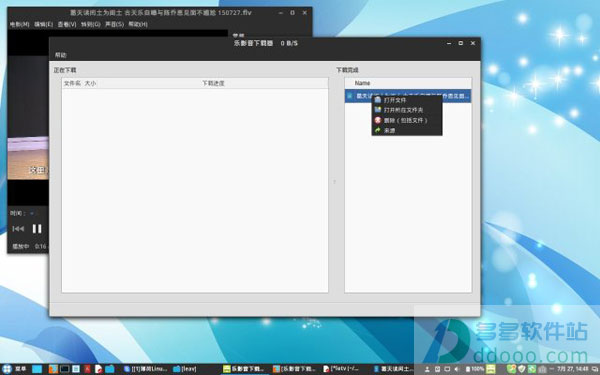The image size is (600, 375).
Task: Choose 打开所在文件夹 in the context menu
Action: pyautogui.click(x=403, y=110)
